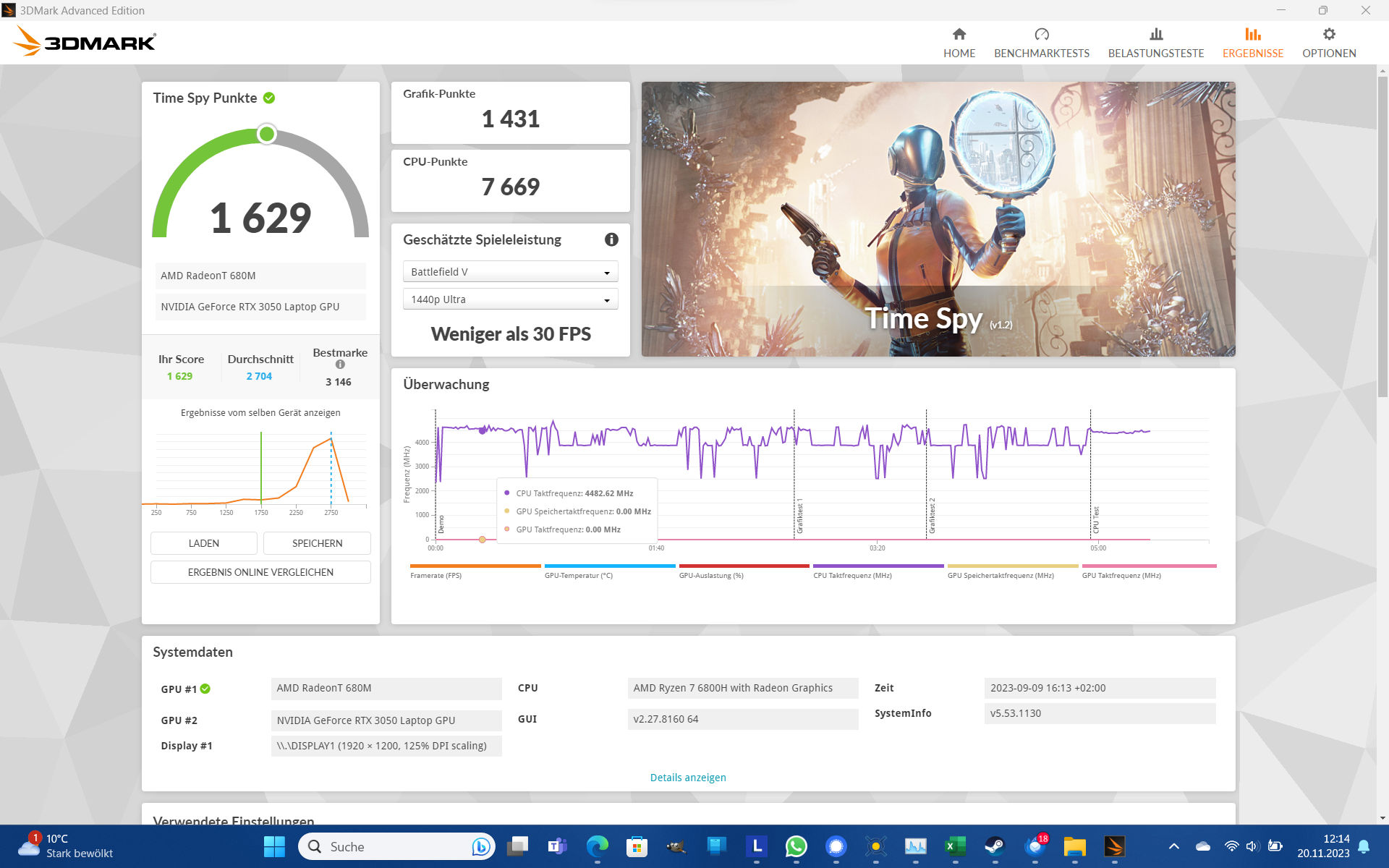Click the info icon under Bestmarke
Screen dimensions: 1389x868
pyautogui.click(x=339, y=365)
